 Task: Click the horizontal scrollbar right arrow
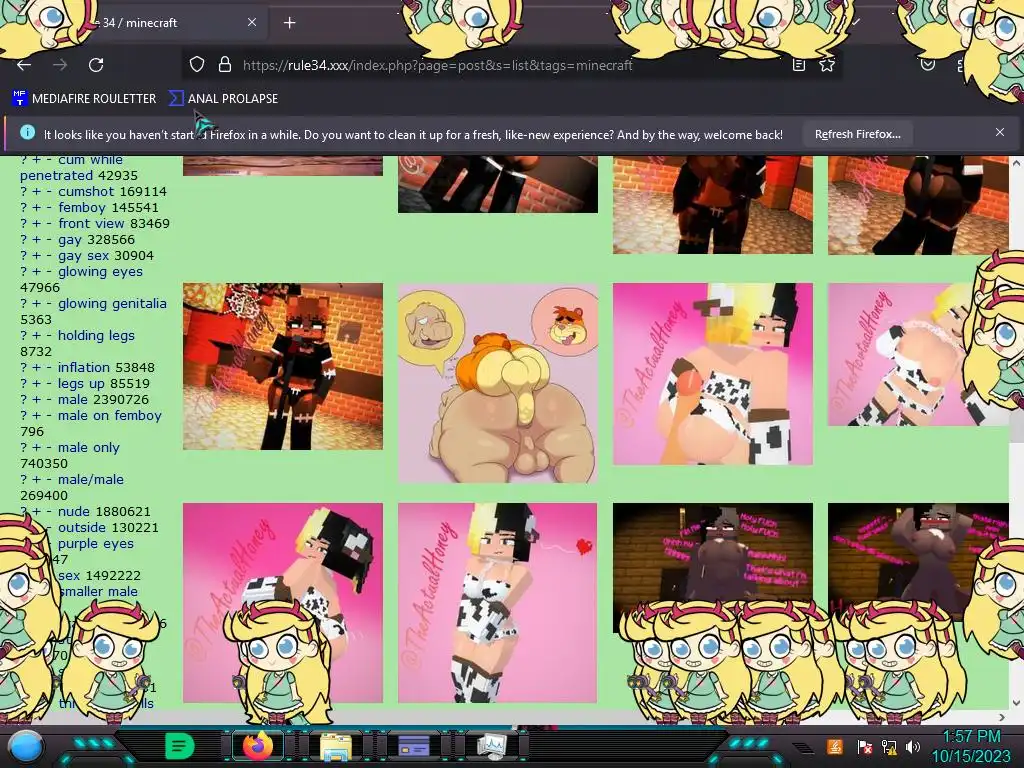coord(1002,717)
